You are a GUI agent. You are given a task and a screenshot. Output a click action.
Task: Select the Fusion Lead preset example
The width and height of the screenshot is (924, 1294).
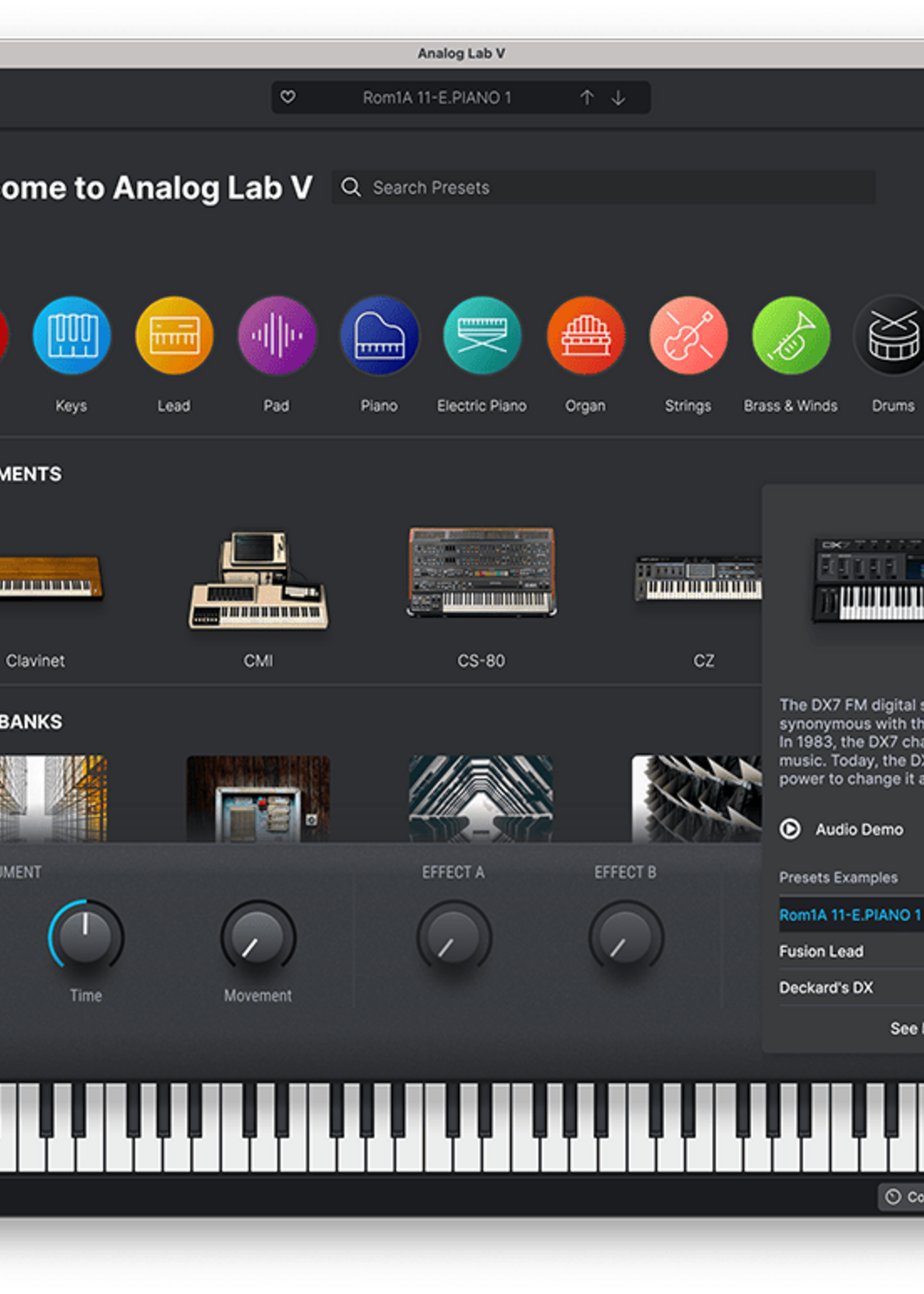point(851,951)
